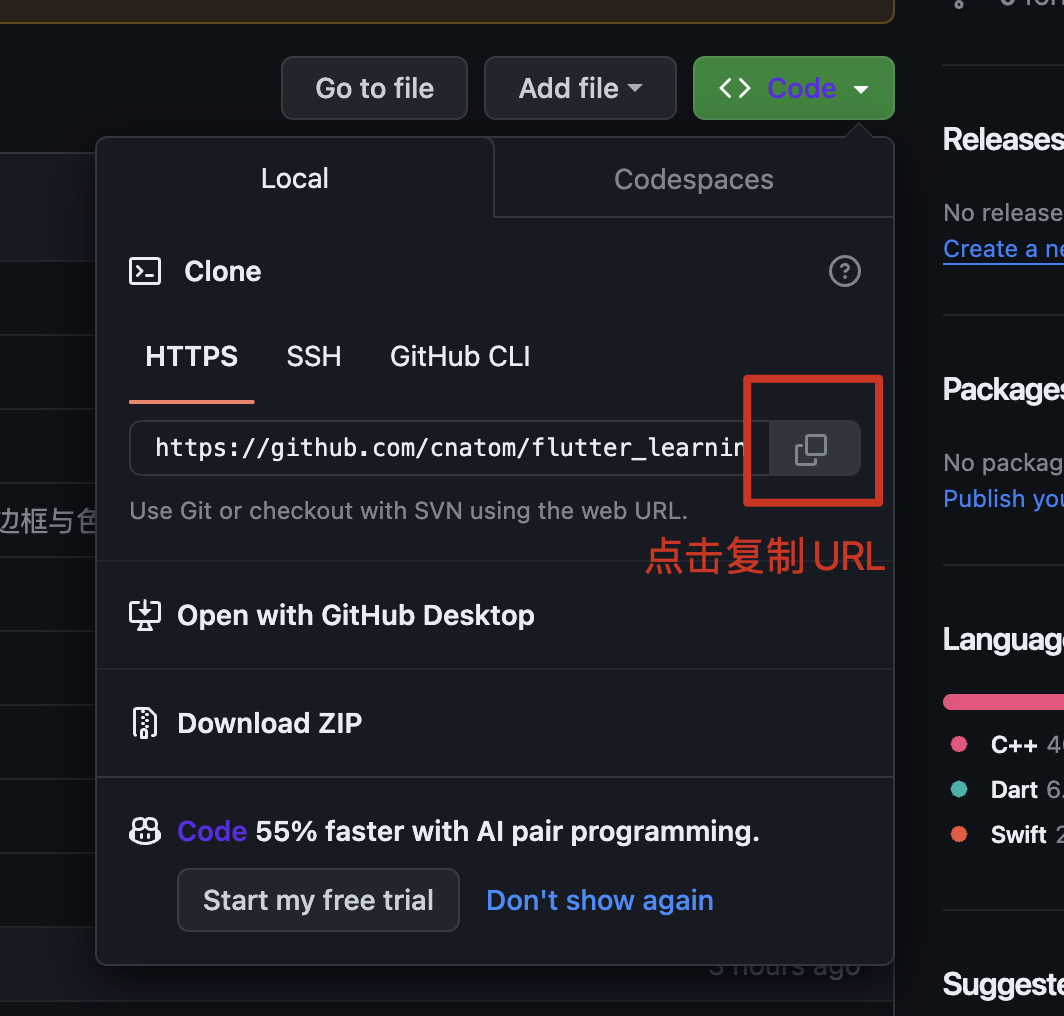Open the clone help question mark icon

(x=844, y=271)
